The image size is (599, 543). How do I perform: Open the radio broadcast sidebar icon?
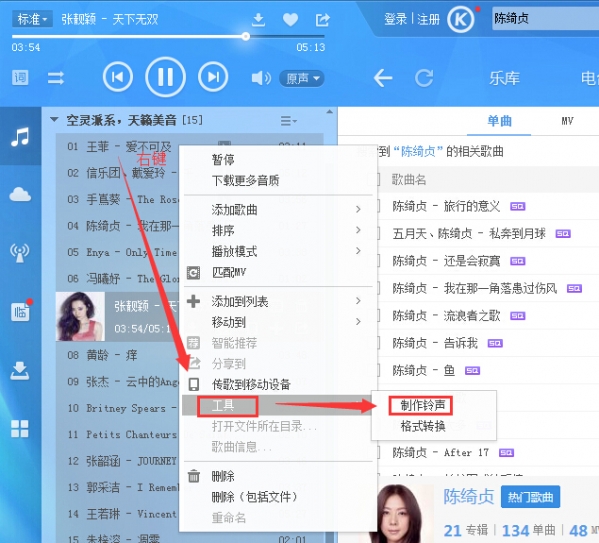pos(20,253)
